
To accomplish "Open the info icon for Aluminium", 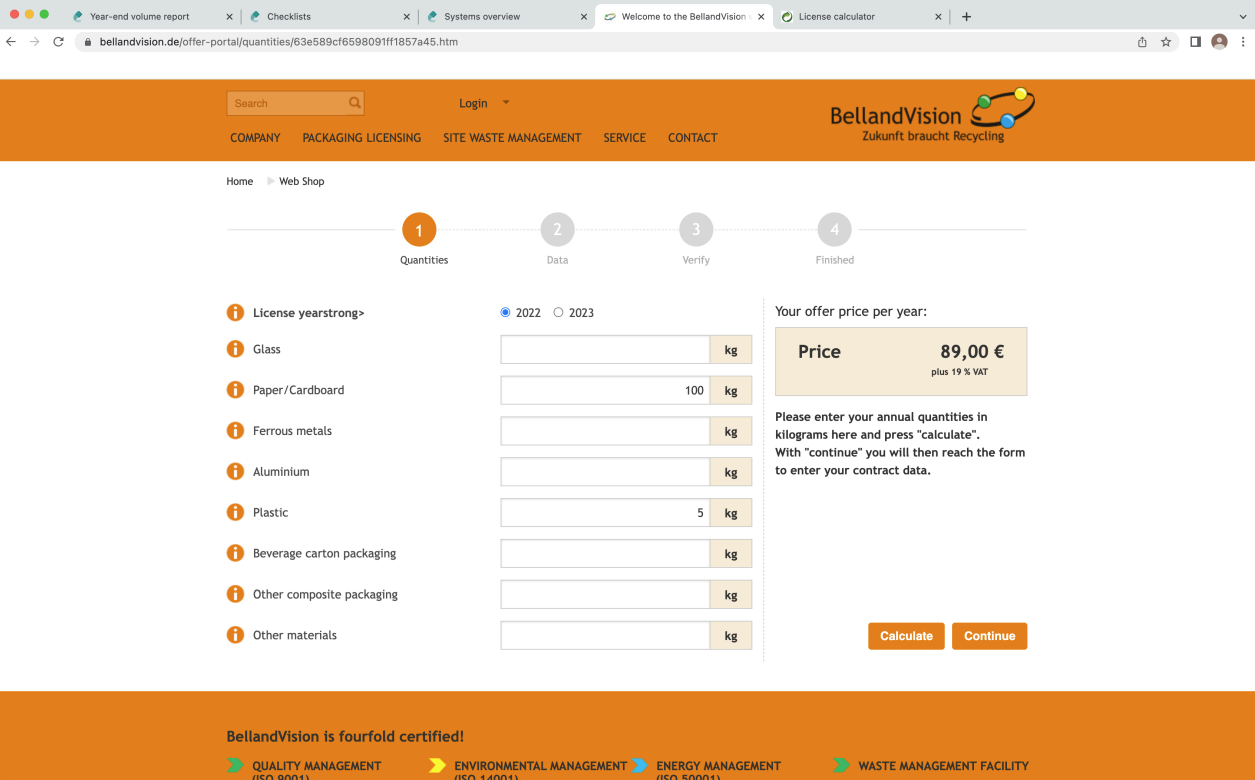I will point(235,471).
